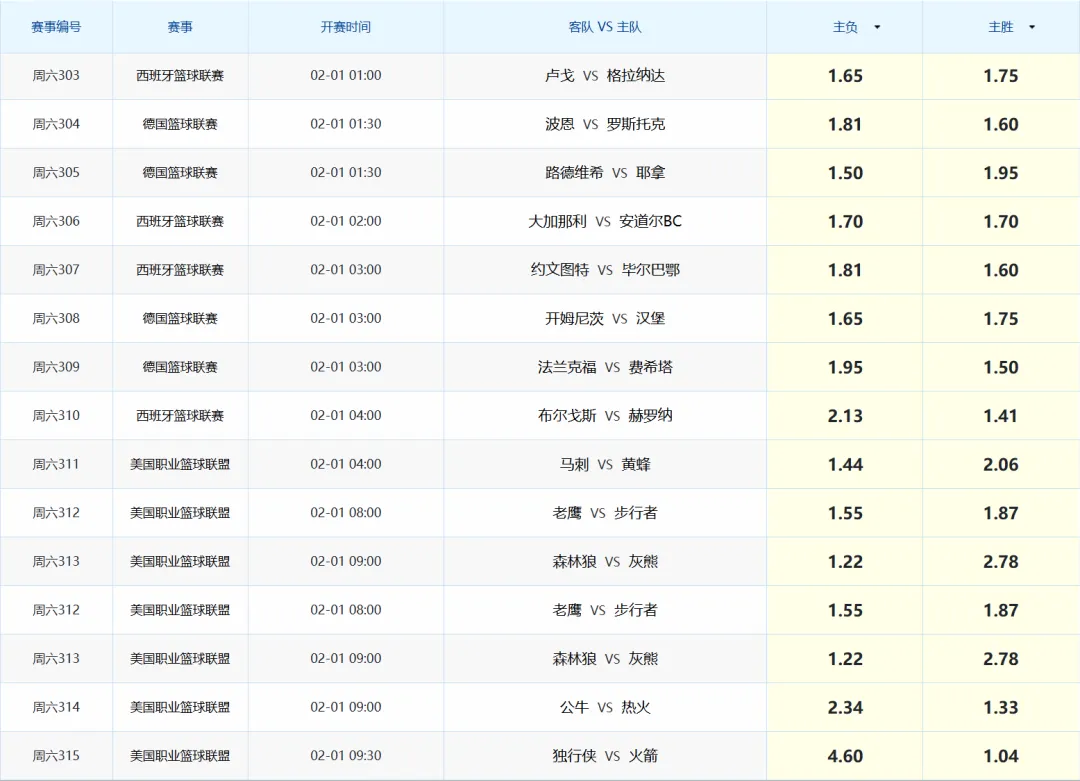1080x781 pixels.
Task: Click match number 周六308
Action: pos(56,319)
